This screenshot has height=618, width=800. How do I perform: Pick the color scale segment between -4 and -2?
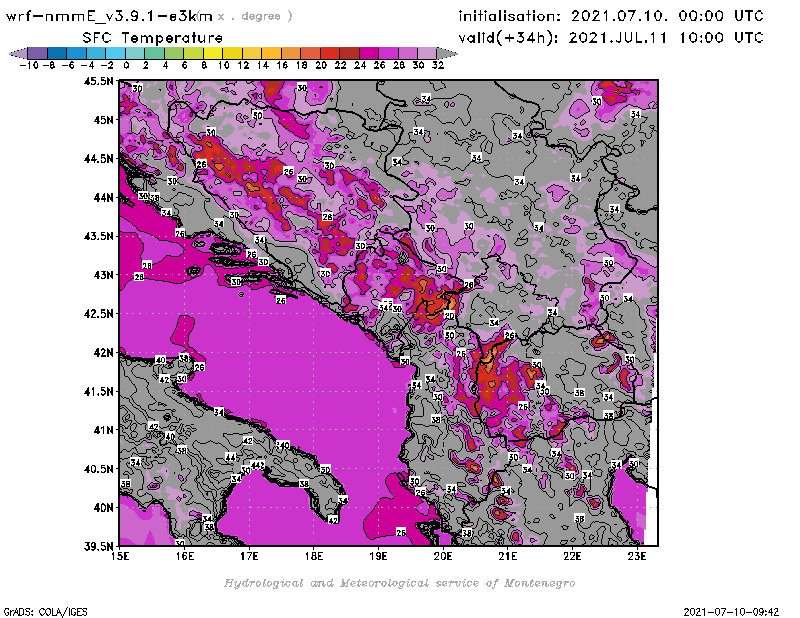coord(96,53)
